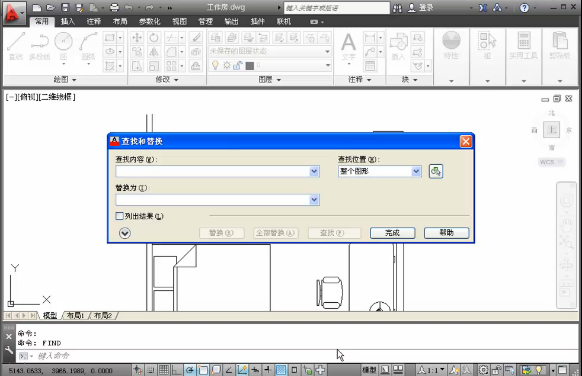Click the wrench icon beside command line
582x376 pixels.
tap(9, 350)
